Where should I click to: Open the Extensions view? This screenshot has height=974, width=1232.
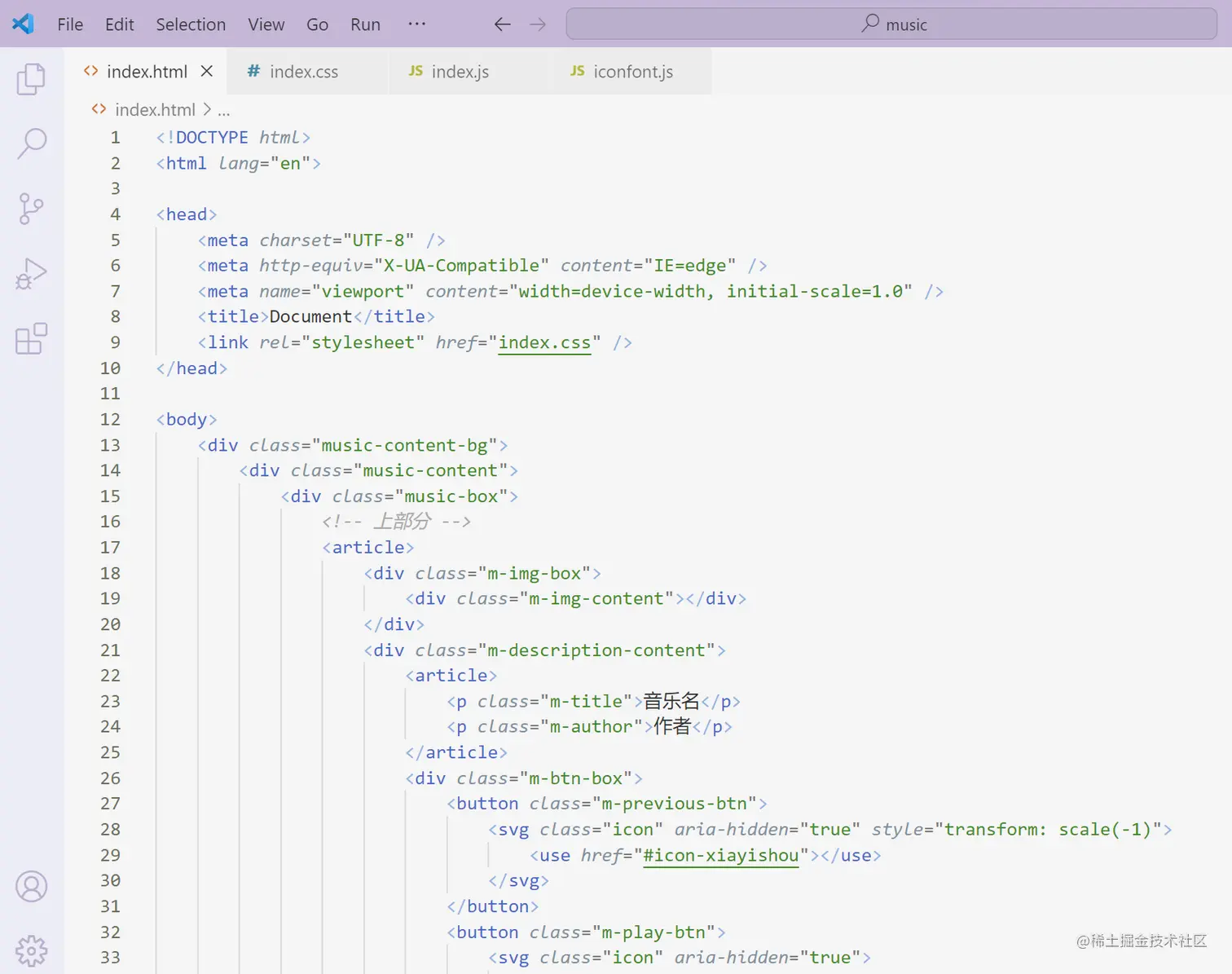[31, 338]
